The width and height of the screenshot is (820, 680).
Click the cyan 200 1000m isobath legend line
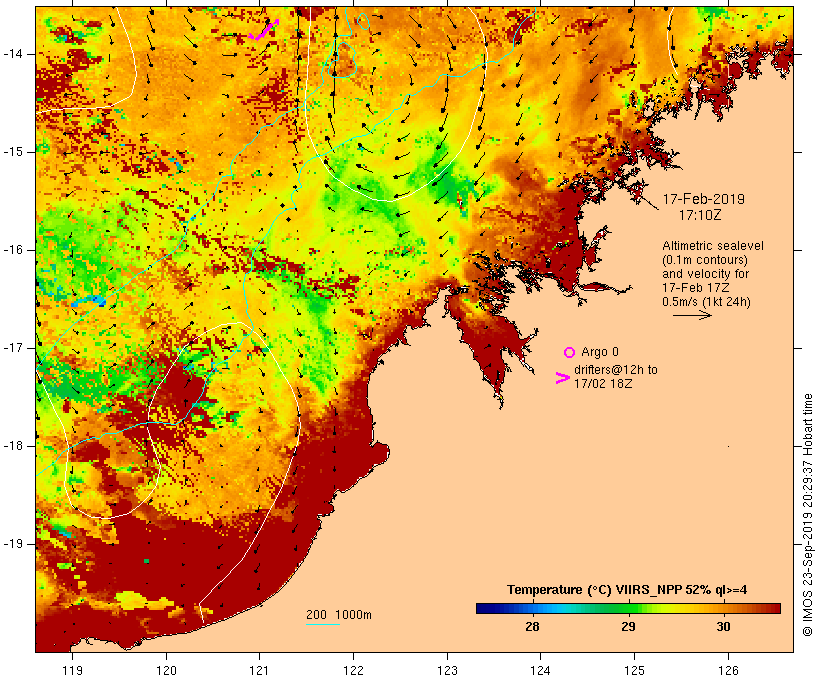tap(323, 625)
